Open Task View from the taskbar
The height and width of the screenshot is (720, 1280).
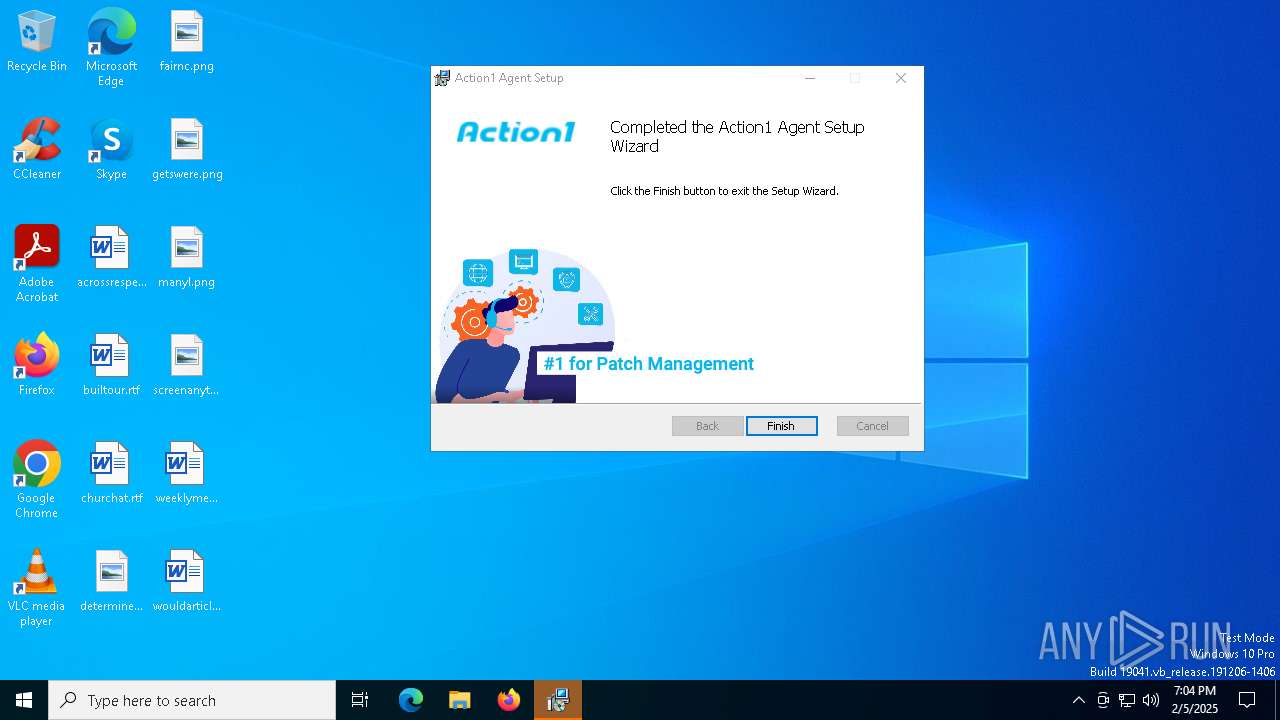[x=360, y=700]
